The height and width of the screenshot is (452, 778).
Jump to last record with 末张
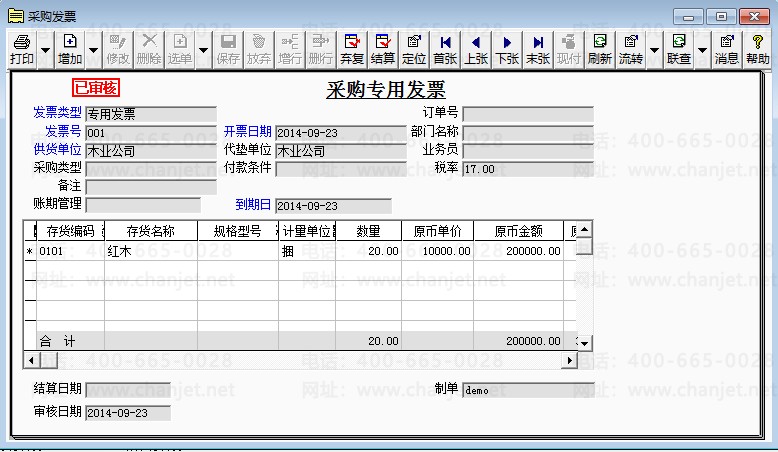point(538,50)
